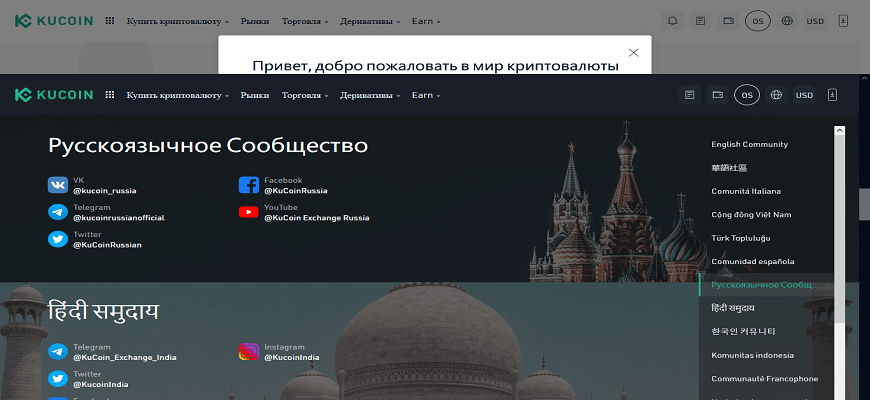Click the Facebook icon for KuCoinRussia

(249, 185)
